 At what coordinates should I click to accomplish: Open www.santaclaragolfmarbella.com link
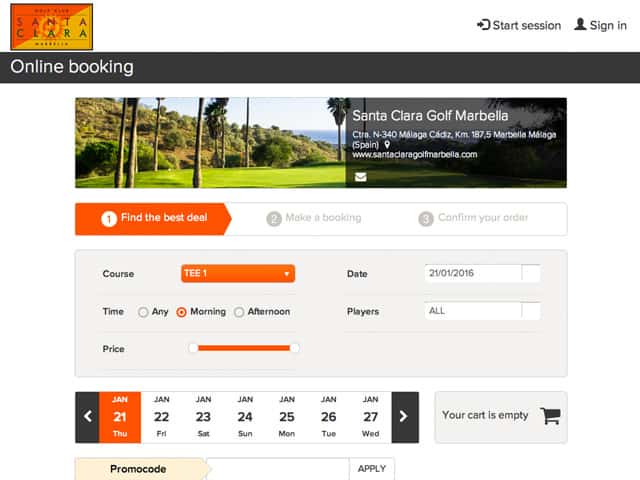pos(415,155)
